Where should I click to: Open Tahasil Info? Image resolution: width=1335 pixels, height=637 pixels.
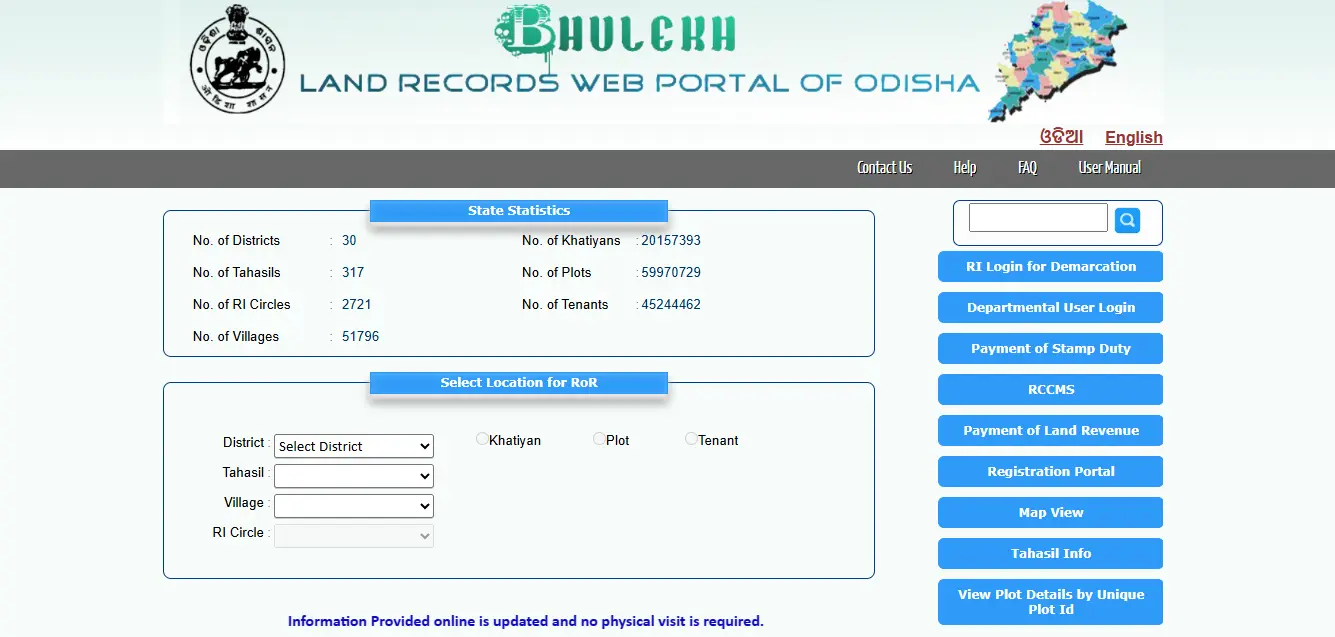click(x=1051, y=554)
